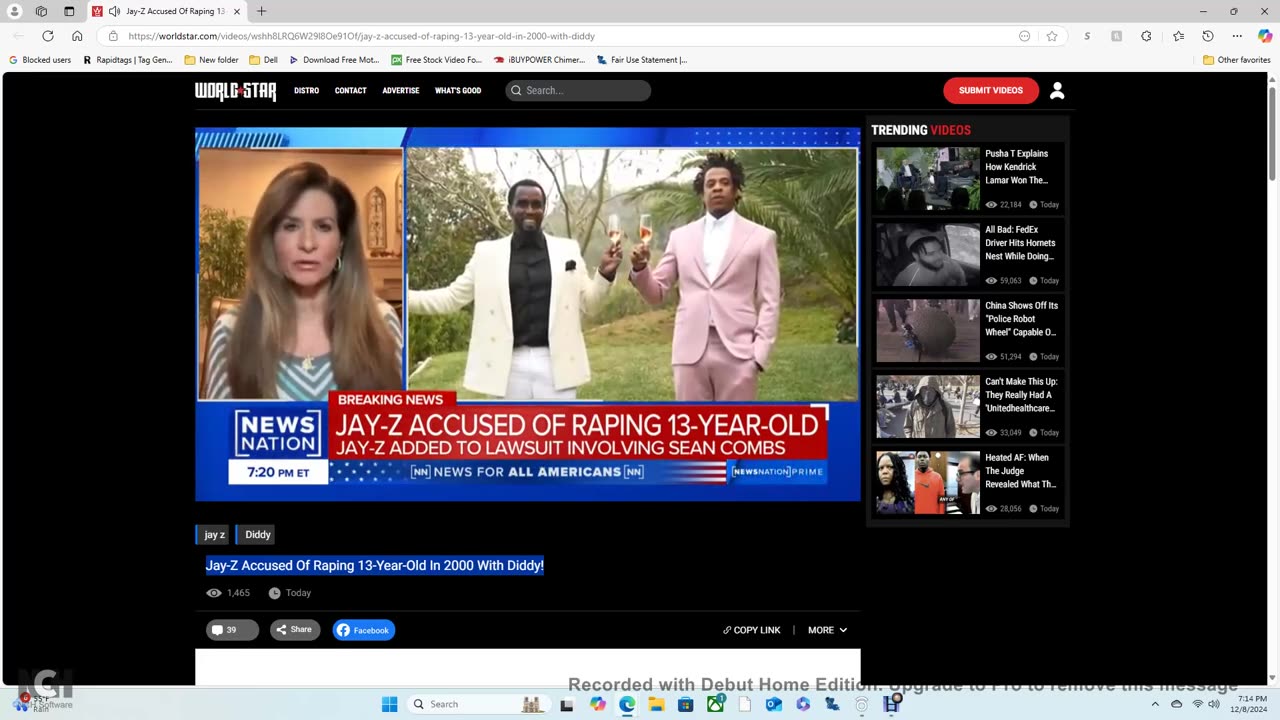This screenshot has width=1280, height=720.
Task: Toggle vertical tabs actions icon
Action: click(69, 11)
